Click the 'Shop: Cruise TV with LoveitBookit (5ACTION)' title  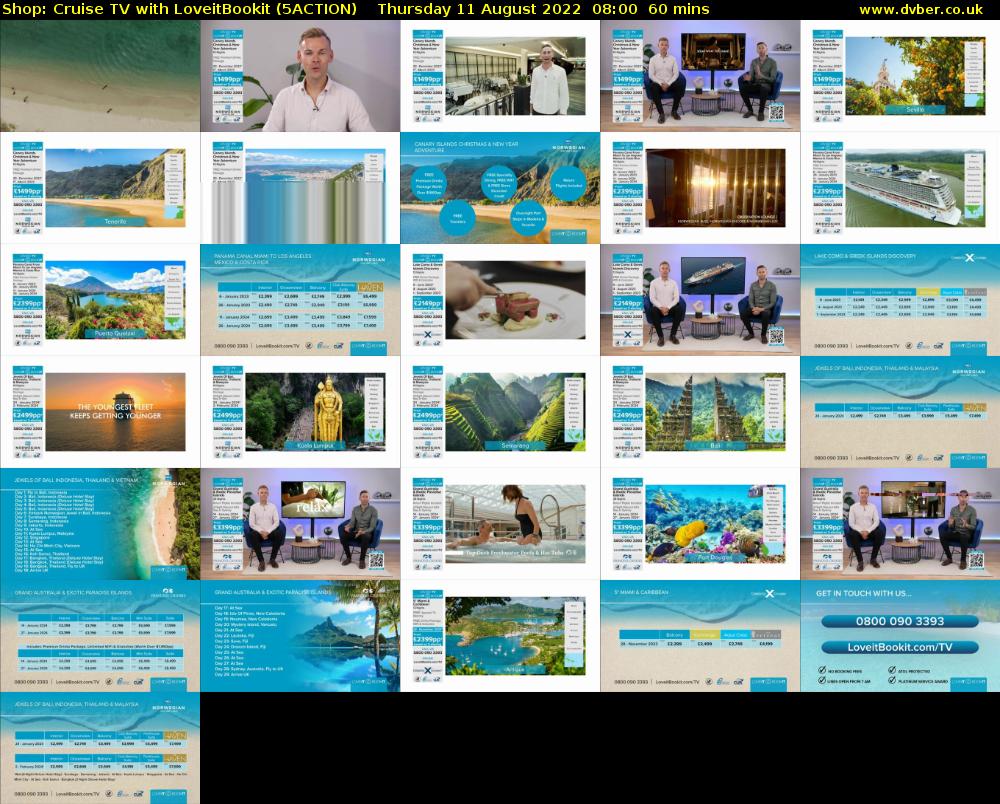pyautogui.click(x=180, y=10)
